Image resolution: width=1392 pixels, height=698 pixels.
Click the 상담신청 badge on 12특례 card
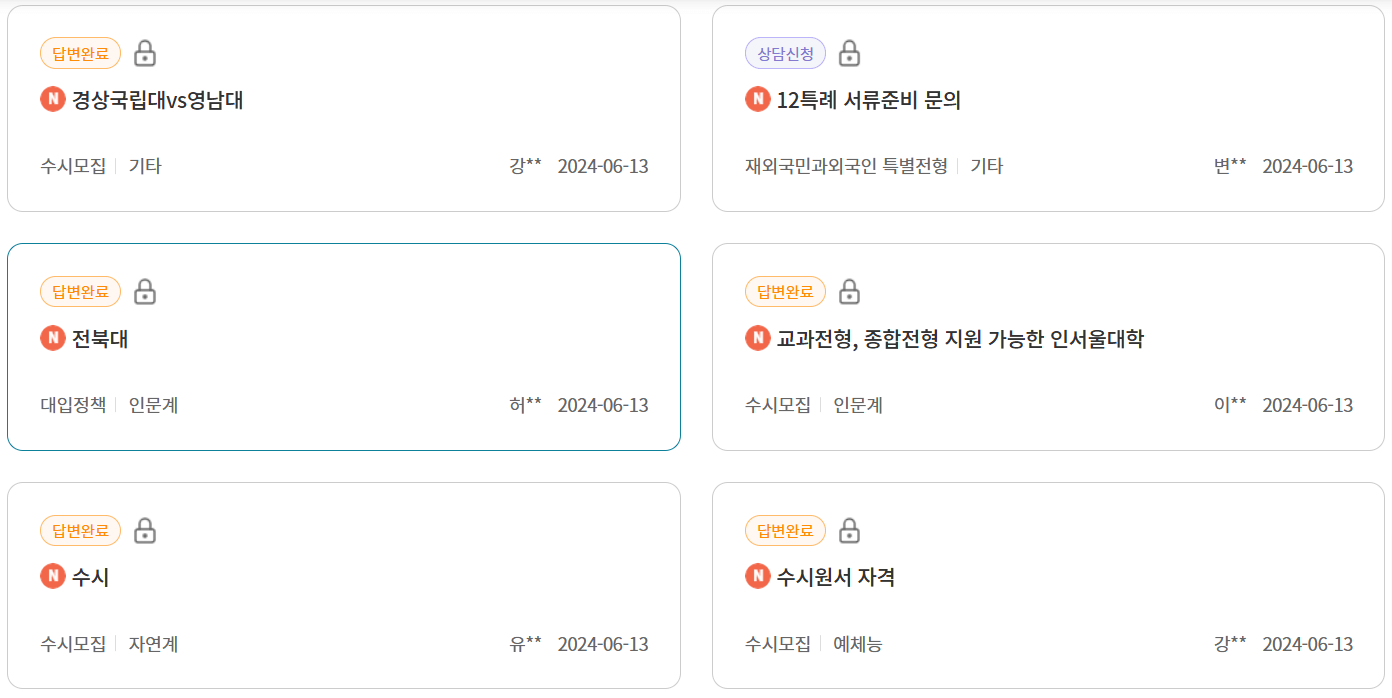785,53
